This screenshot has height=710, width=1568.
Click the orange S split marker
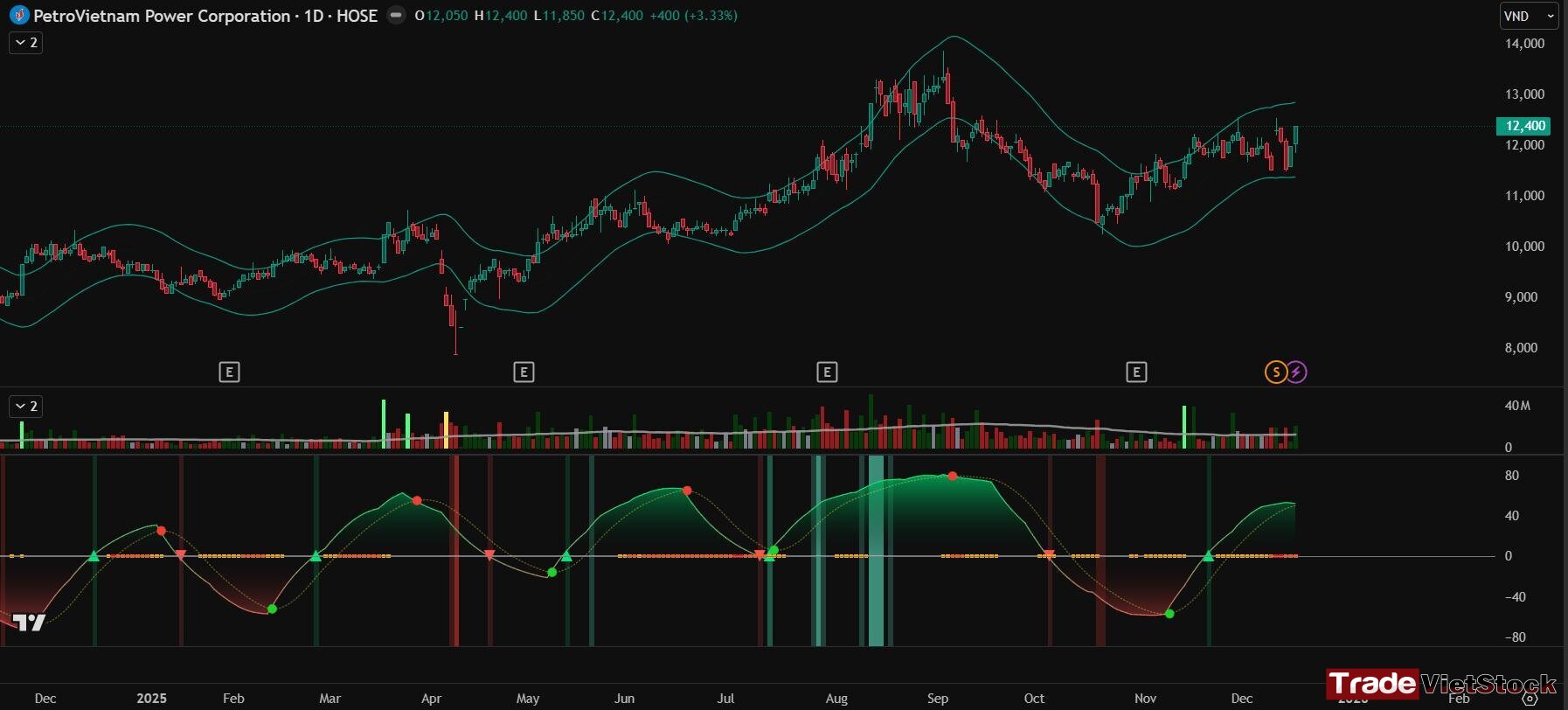tap(1275, 372)
